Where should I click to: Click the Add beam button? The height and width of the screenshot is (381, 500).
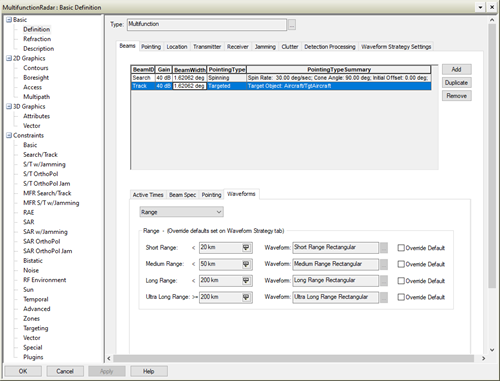456,69
